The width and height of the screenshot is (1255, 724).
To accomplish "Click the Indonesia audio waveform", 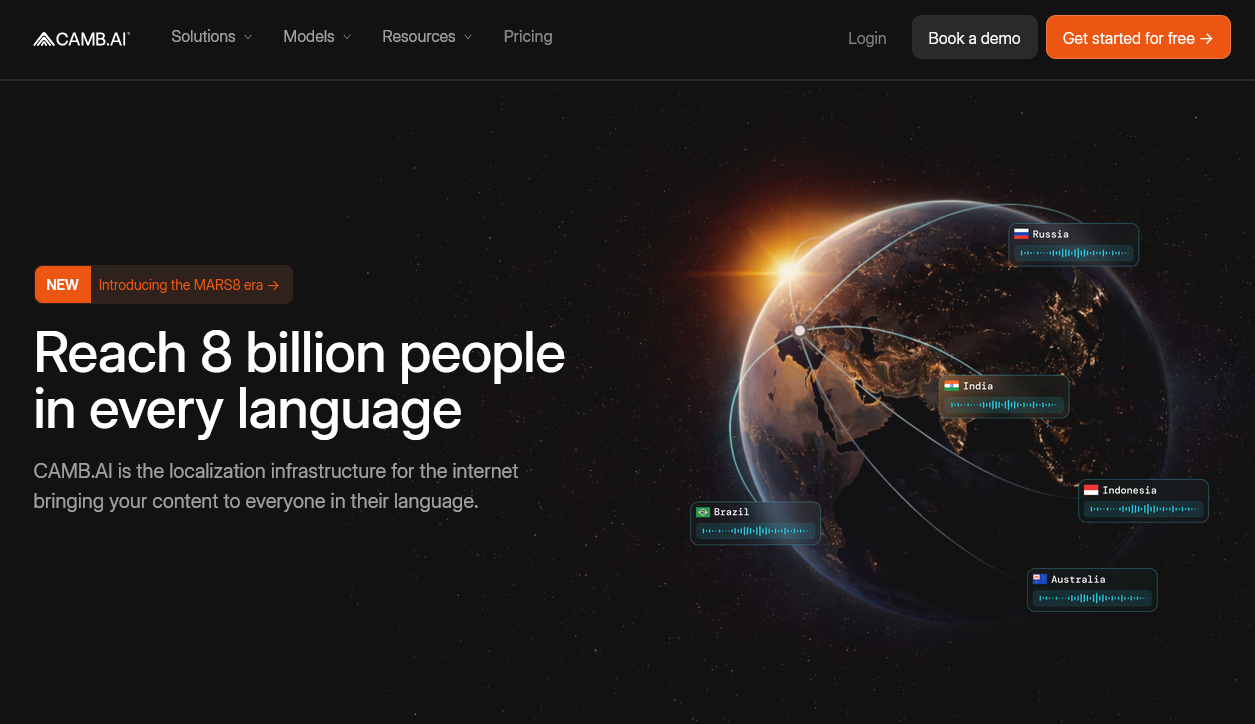I will coord(1144,509).
